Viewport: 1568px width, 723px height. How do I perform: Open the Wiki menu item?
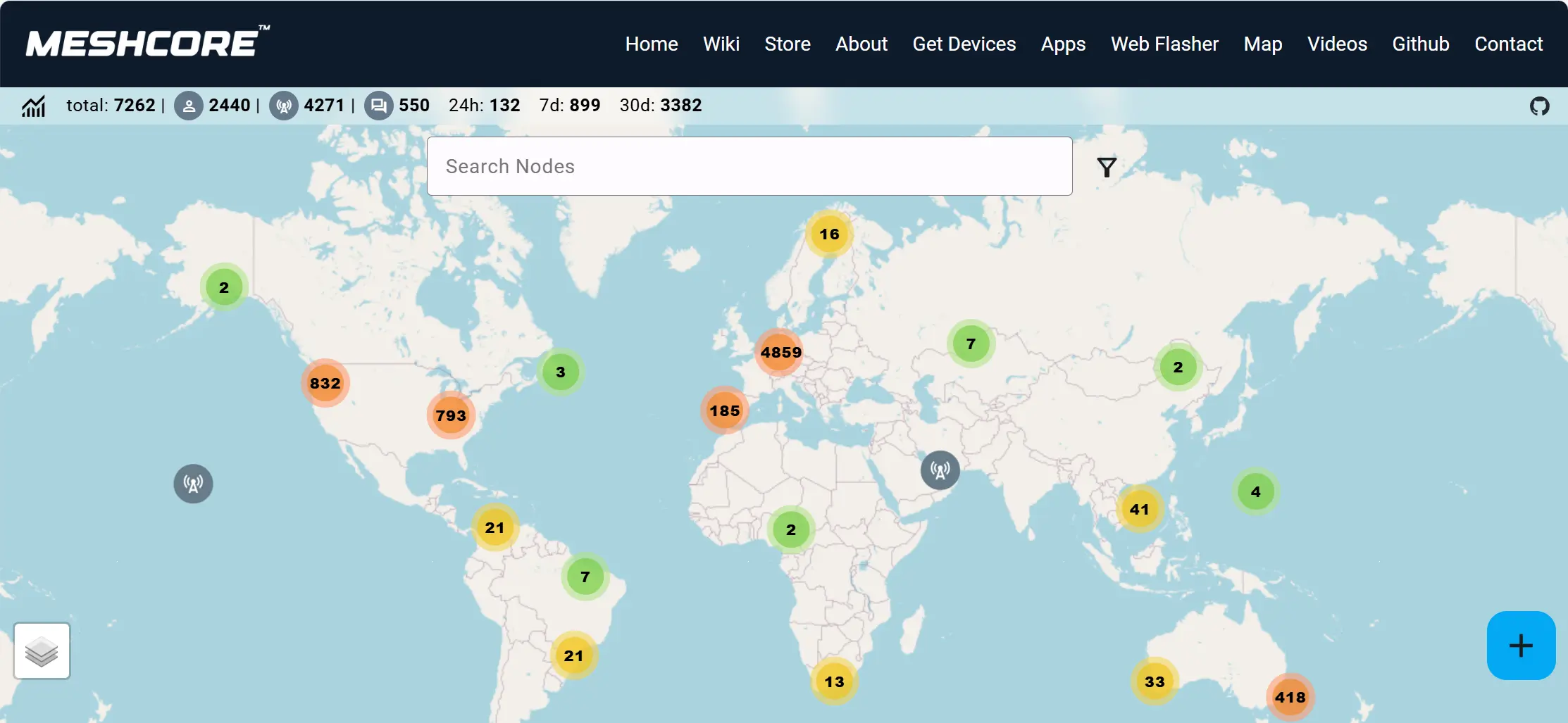[x=721, y=44]
